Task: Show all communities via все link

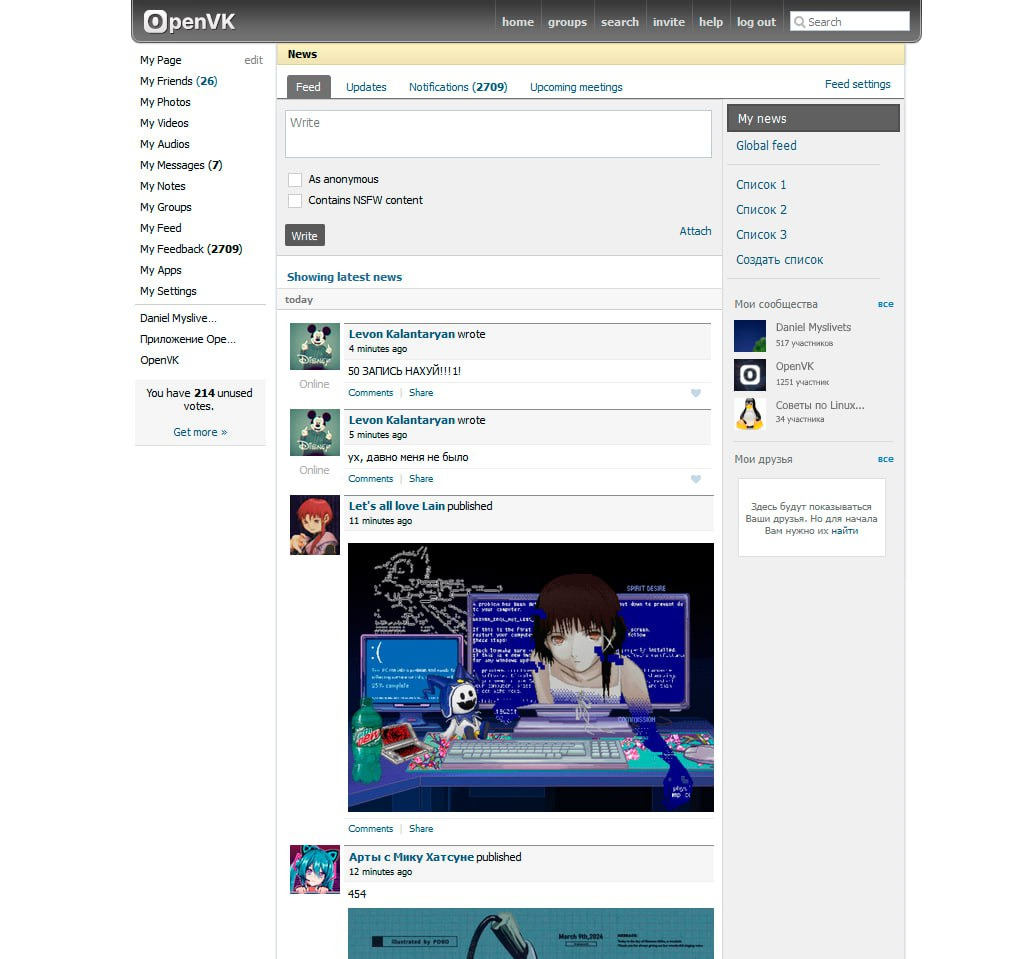Action: point(885,304)
